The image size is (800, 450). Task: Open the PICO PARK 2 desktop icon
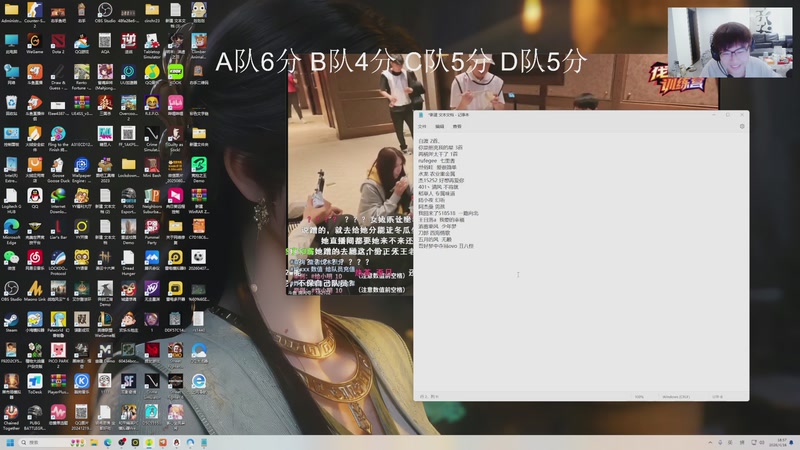[x=58, y=356]
